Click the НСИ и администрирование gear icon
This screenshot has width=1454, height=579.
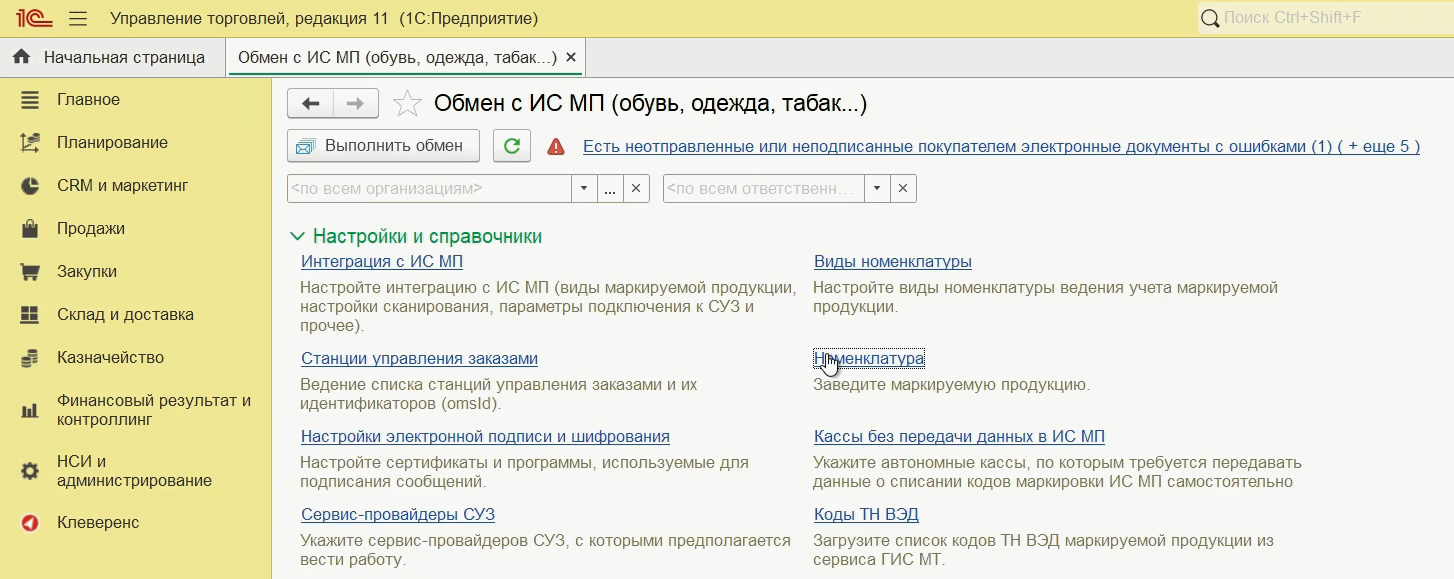pyautogui.click(x=29, y=471)
